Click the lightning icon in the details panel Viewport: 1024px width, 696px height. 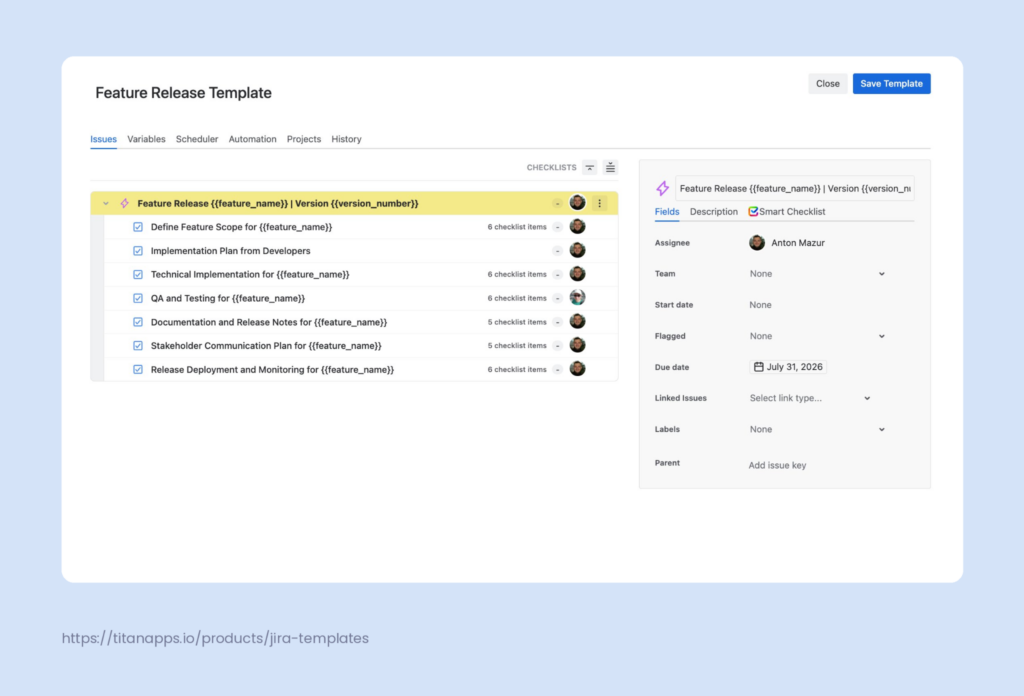pyautogui.click(x=662, y=189)
